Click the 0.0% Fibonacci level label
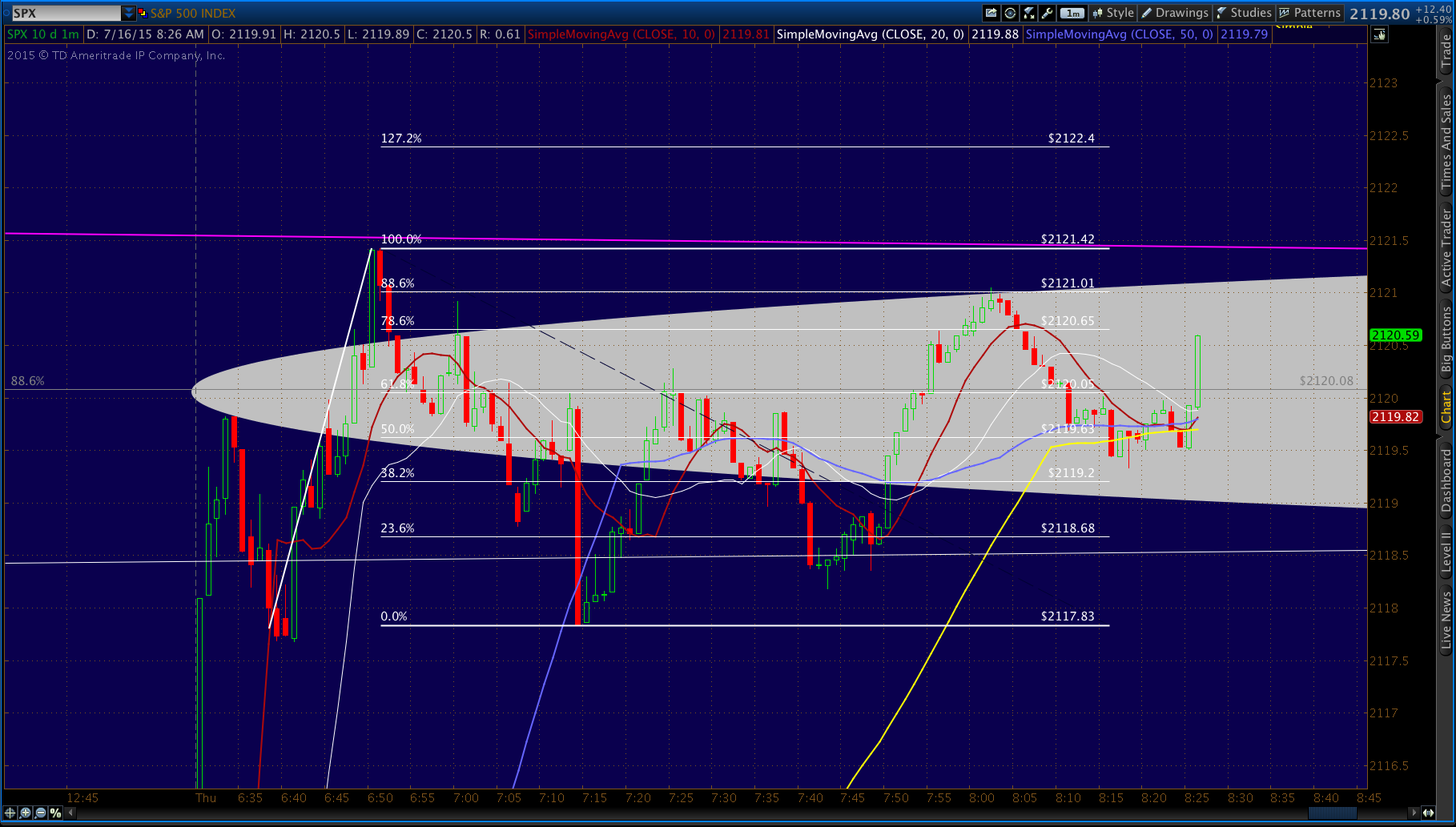 point(394,616)
